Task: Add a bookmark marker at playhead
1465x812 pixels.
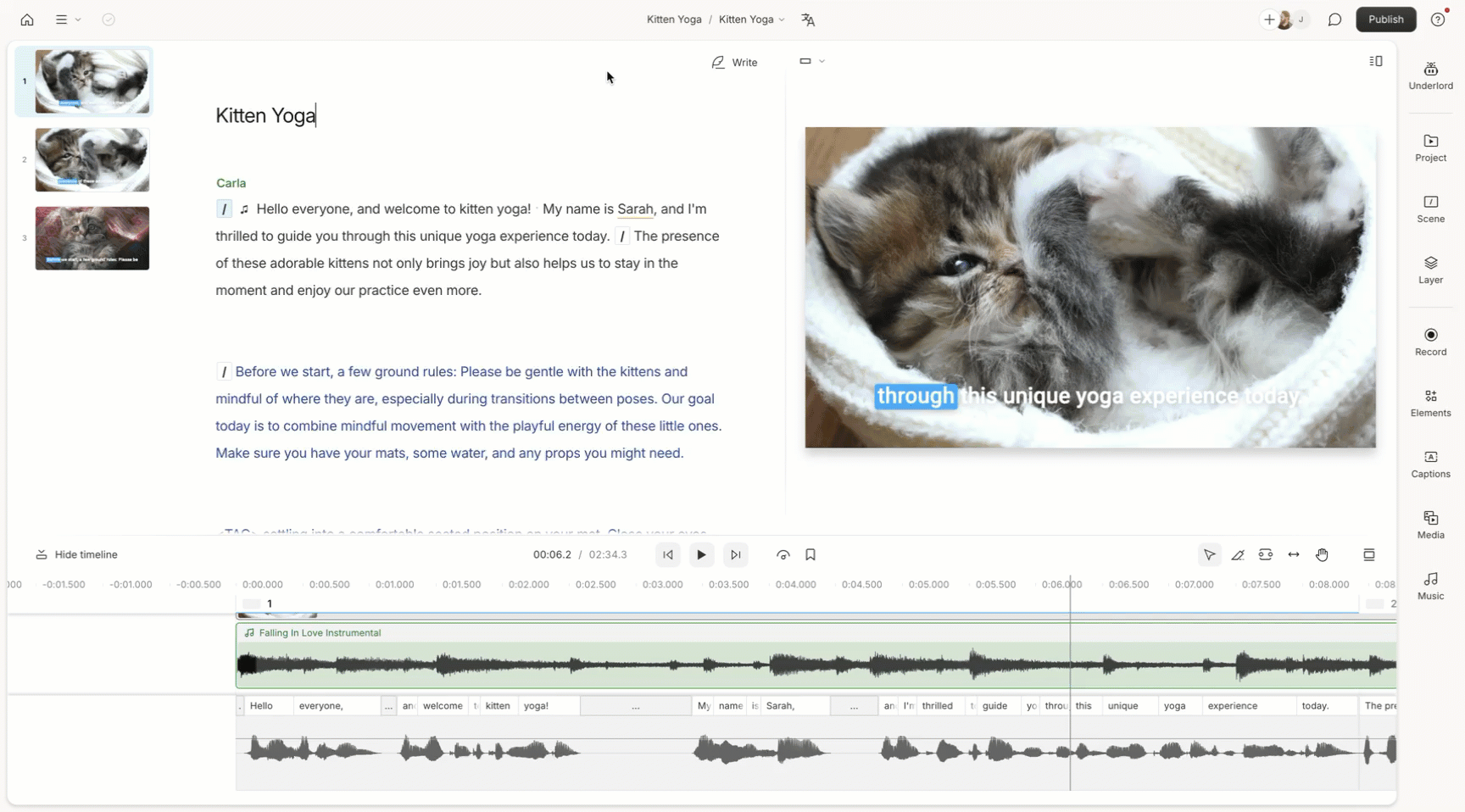Action: [x=810, y=554]
